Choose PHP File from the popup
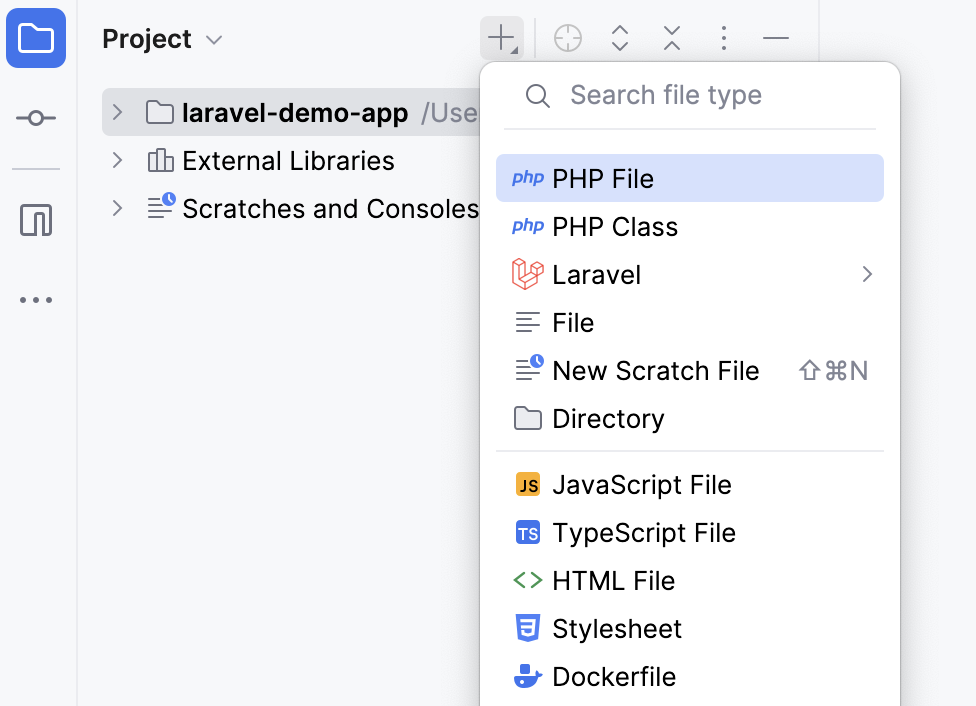 (x=603, y=179)
